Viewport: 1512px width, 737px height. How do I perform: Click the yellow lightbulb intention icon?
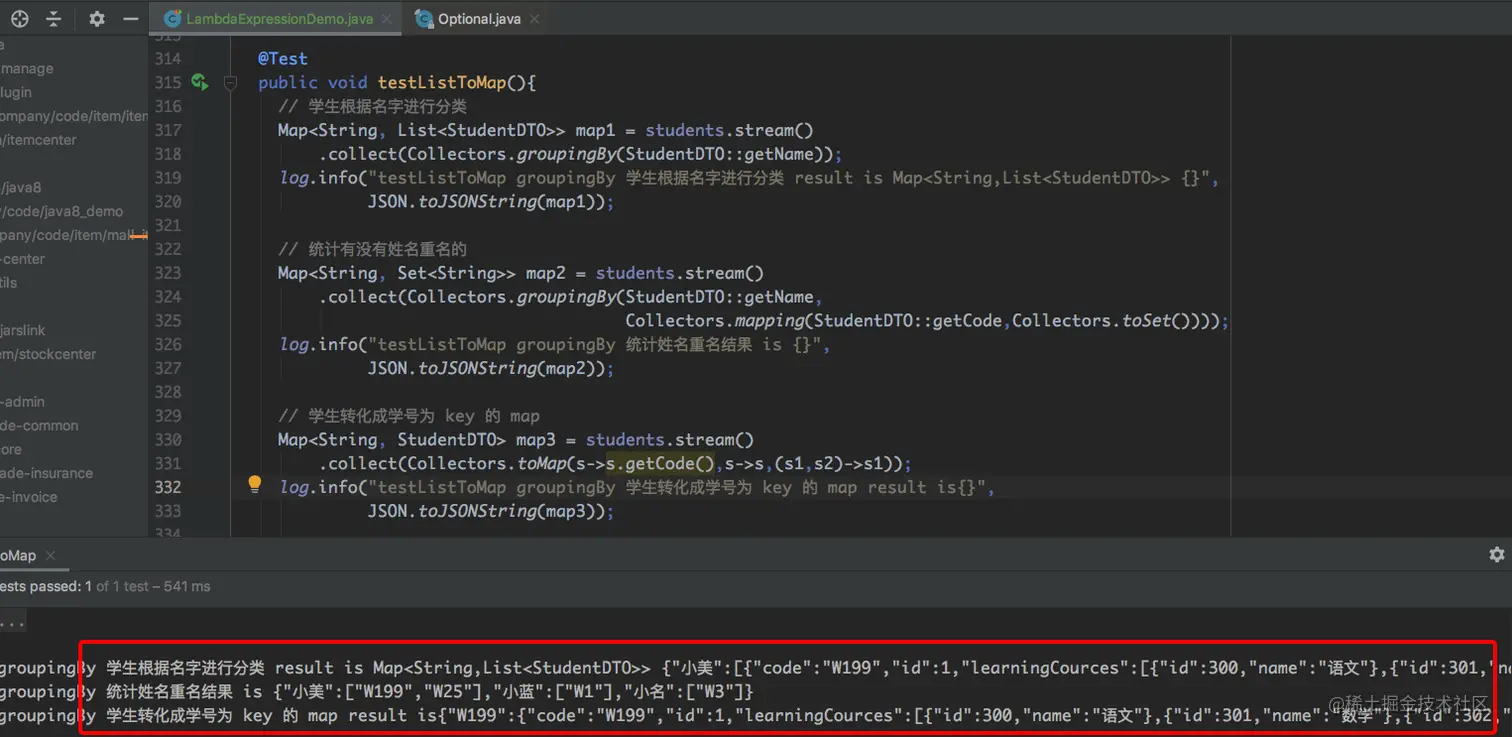(x=255, y=485)
